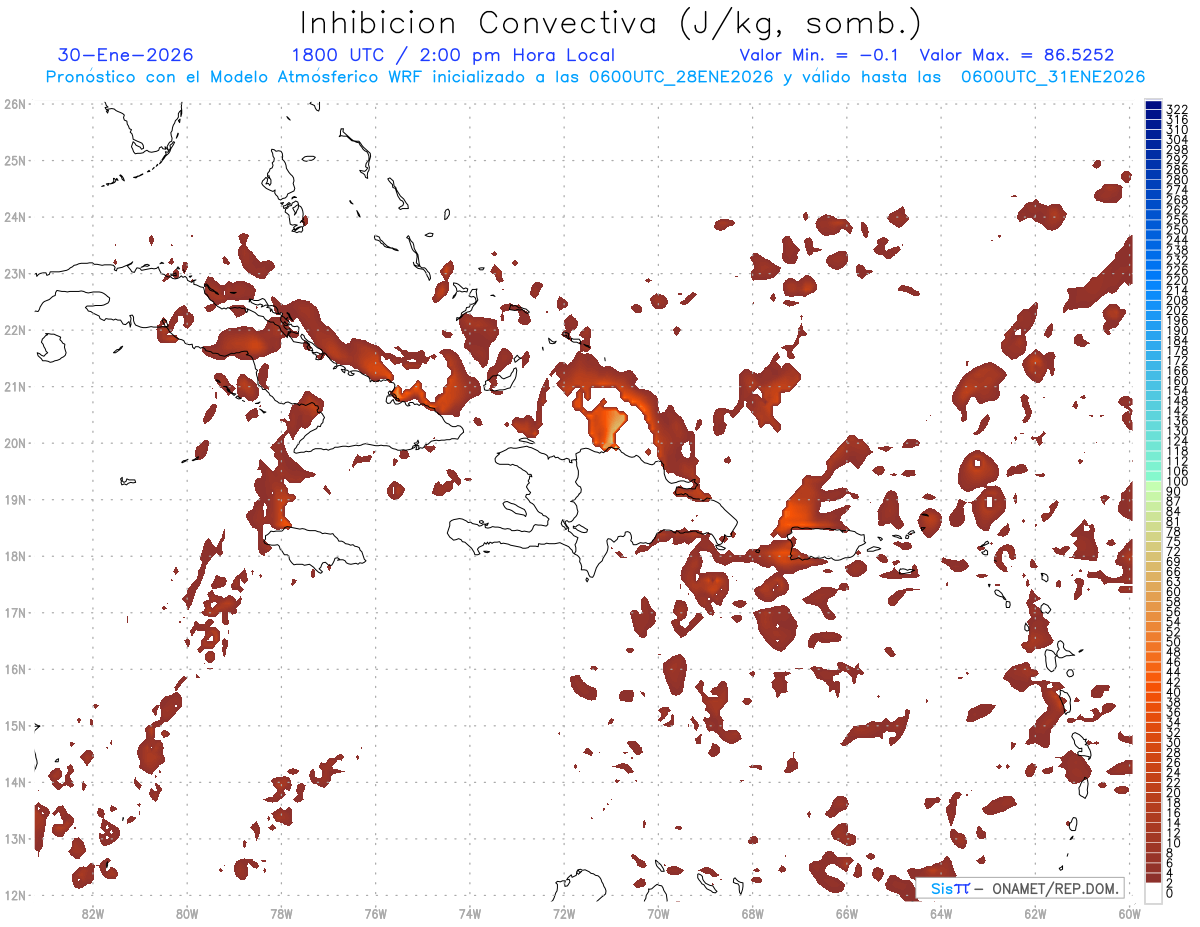Screen dimensions: 1200x927
Task: Click the 24N latitude label
Action: 15,217
